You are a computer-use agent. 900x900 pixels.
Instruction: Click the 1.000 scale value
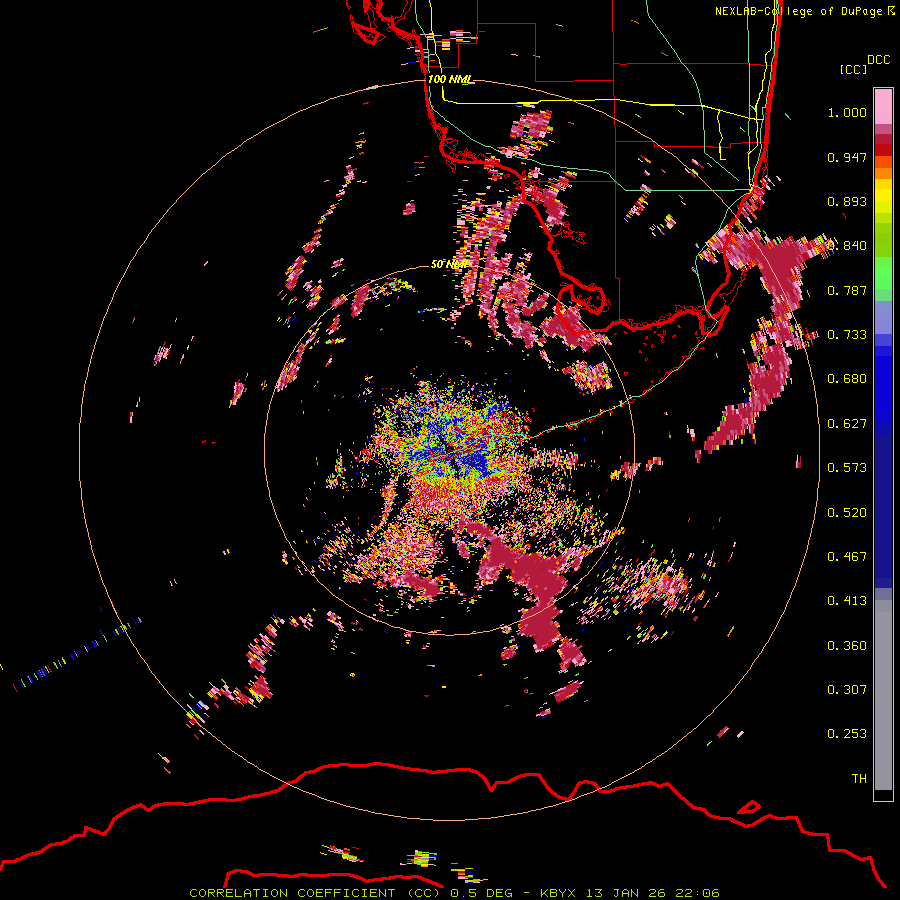[x=847, y=112]
